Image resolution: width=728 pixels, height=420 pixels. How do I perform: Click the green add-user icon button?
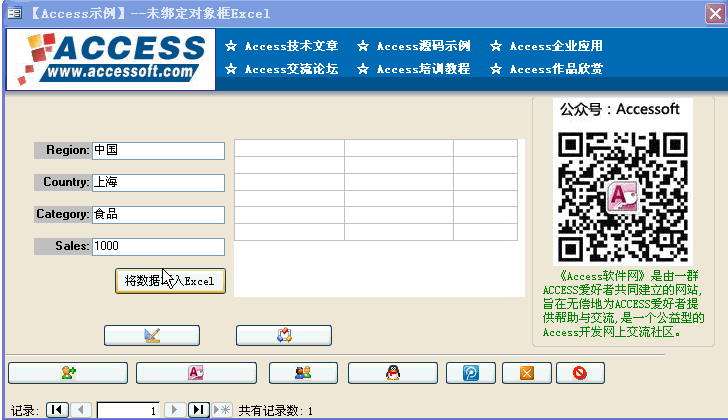[68, 373]
